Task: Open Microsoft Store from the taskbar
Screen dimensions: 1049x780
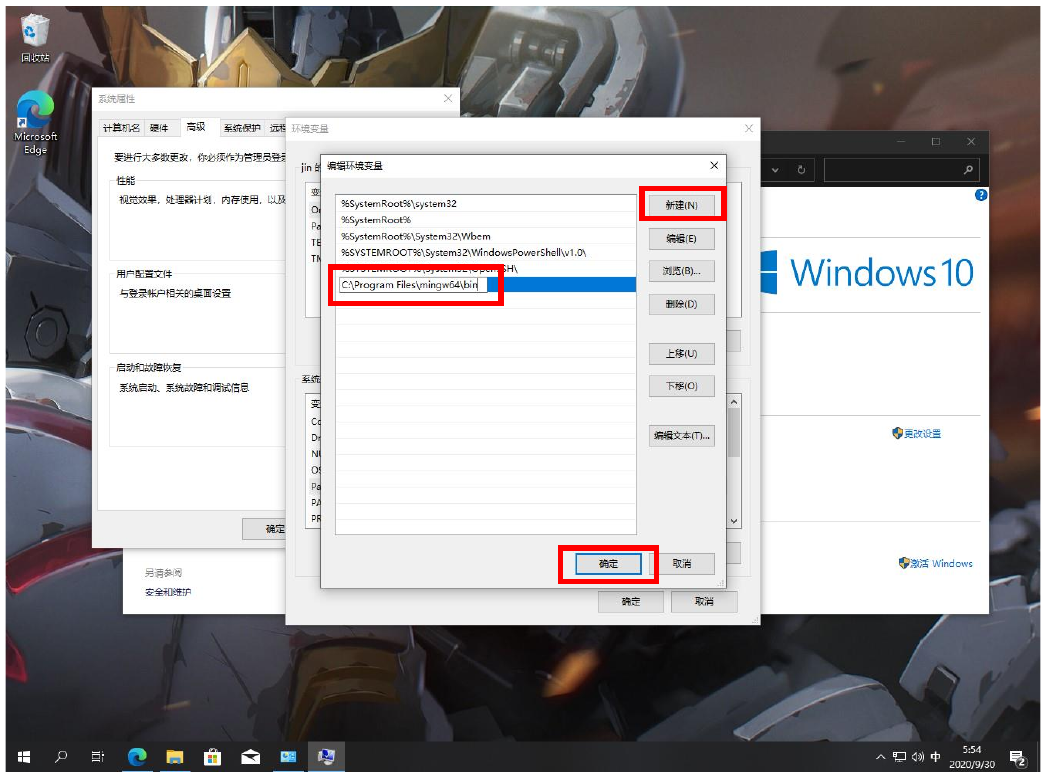Action: tap(212, 757)
